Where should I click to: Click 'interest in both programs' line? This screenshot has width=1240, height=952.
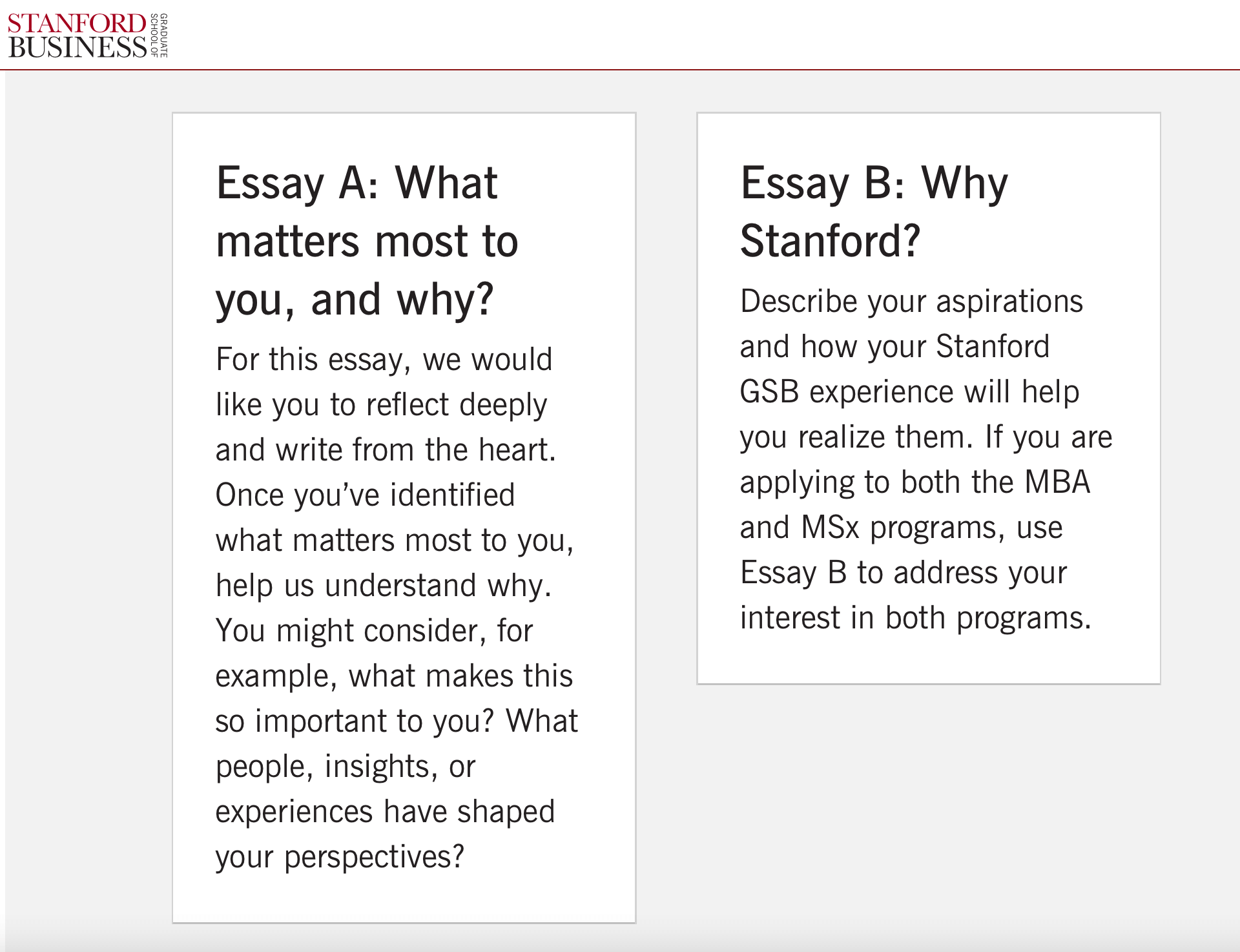(915, 618)
